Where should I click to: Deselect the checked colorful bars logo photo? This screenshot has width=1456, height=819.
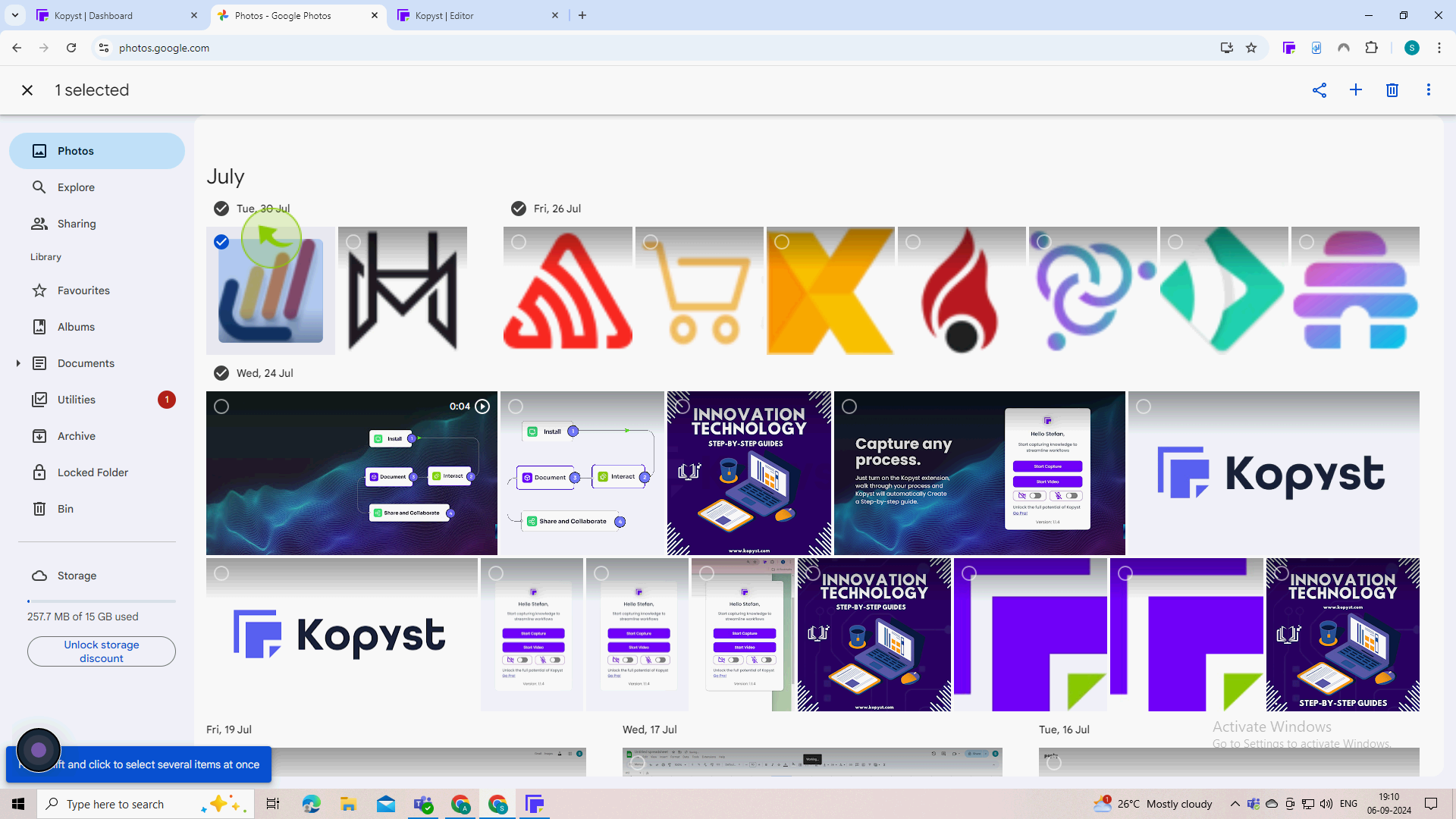click(221, 242)
